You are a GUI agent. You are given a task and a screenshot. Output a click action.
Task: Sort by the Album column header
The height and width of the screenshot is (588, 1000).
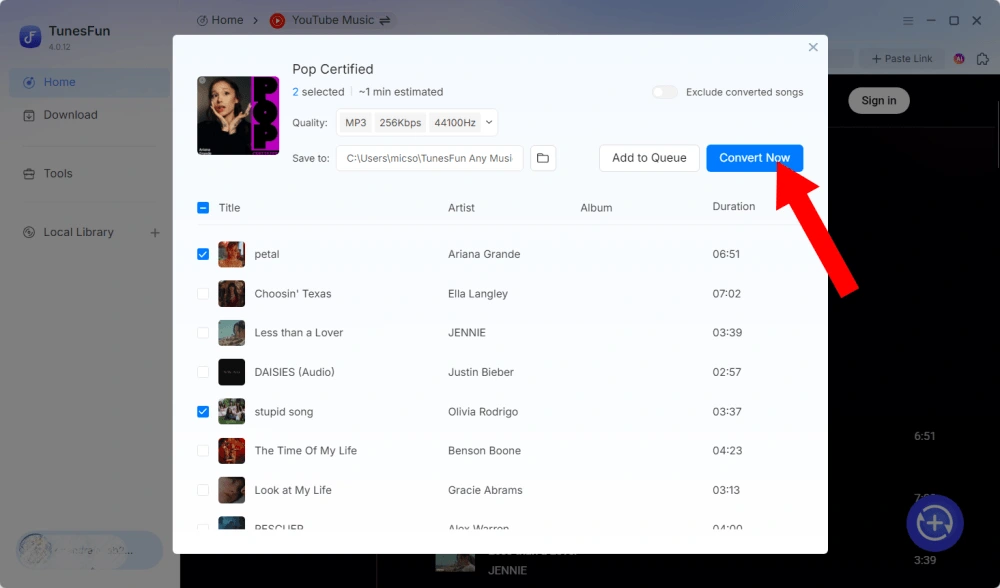596,208
